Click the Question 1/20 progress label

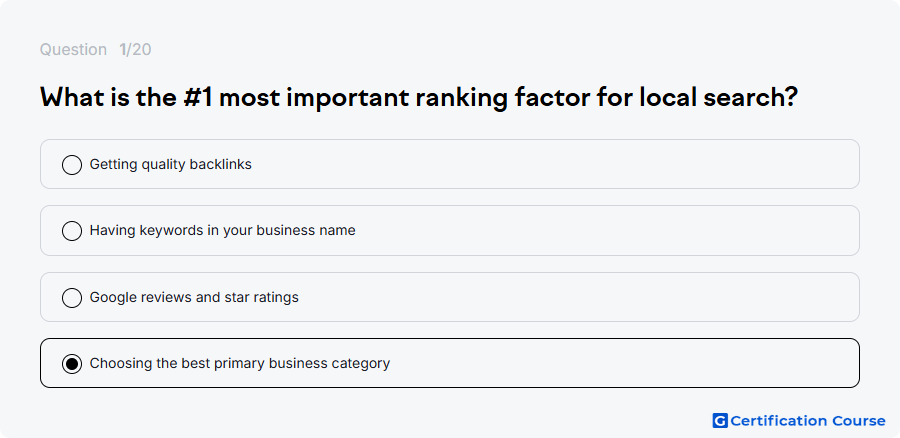tap(95, 50)
